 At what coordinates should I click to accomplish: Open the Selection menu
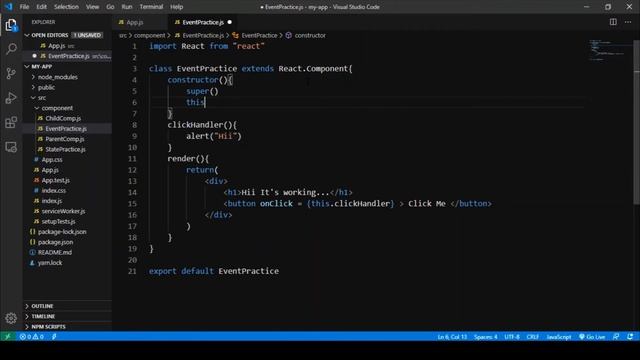click(x=66, y=7)
